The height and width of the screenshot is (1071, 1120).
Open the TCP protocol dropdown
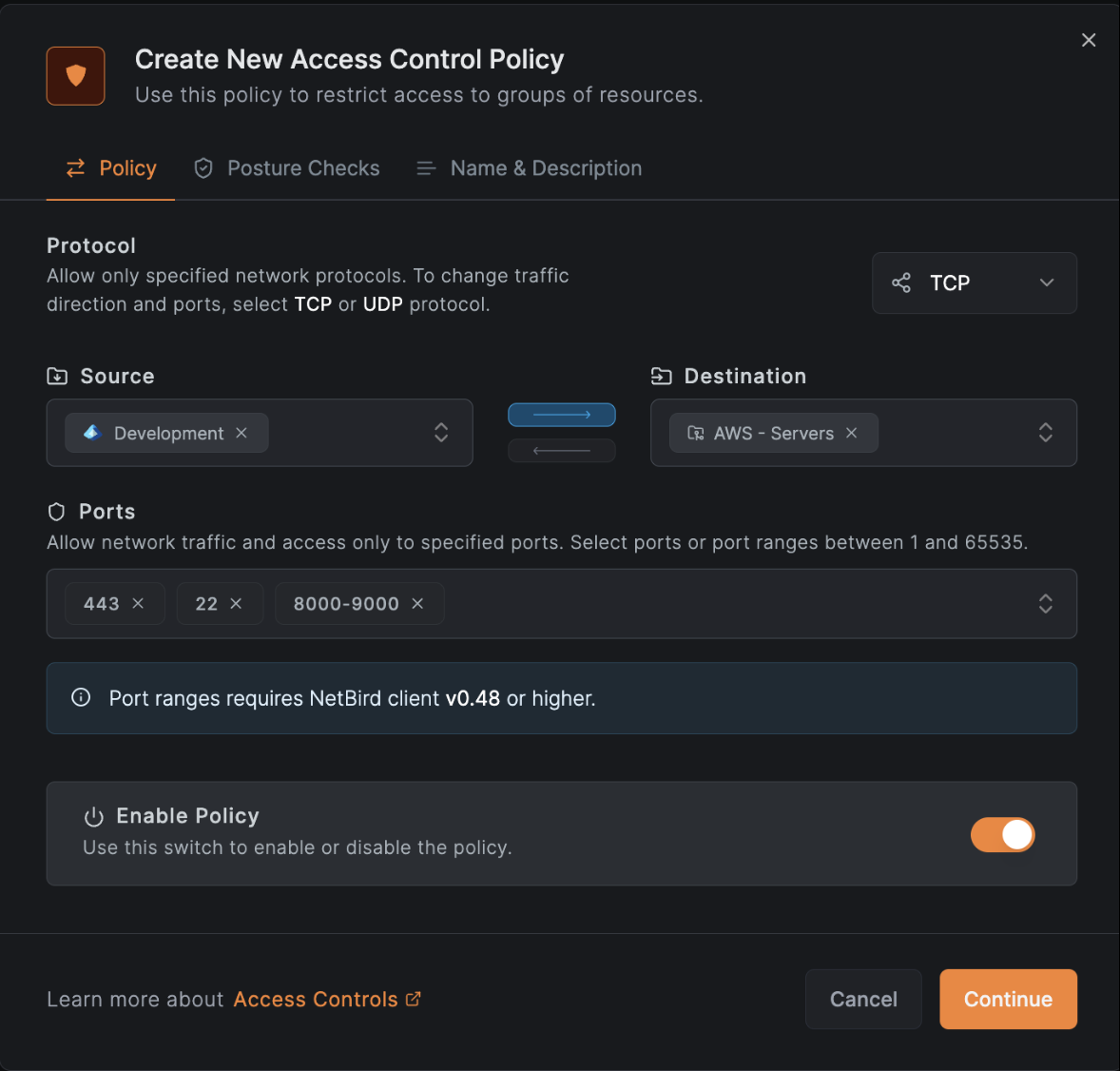(974, 282)
